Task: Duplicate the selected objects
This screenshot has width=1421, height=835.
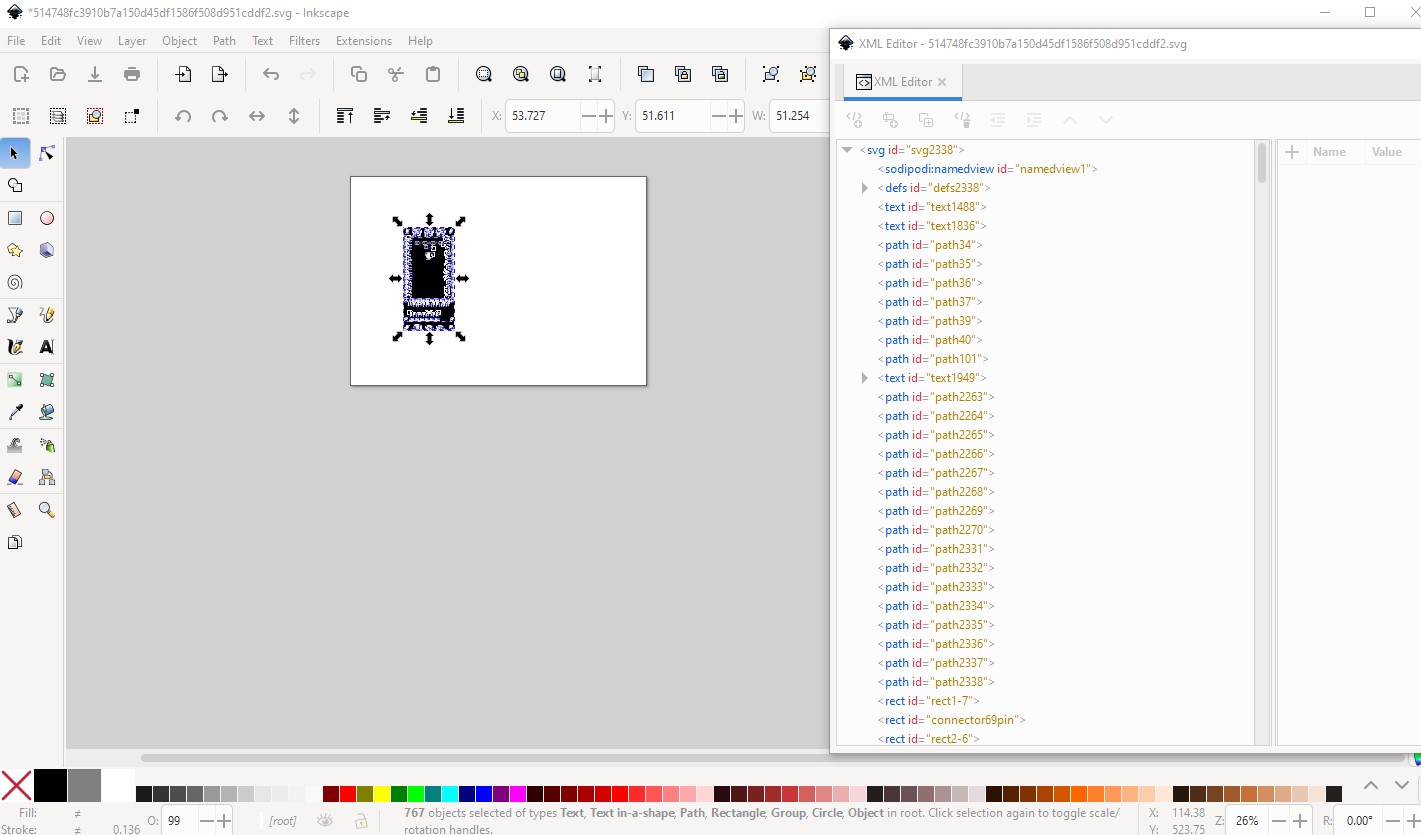Action: coord(646,74)
